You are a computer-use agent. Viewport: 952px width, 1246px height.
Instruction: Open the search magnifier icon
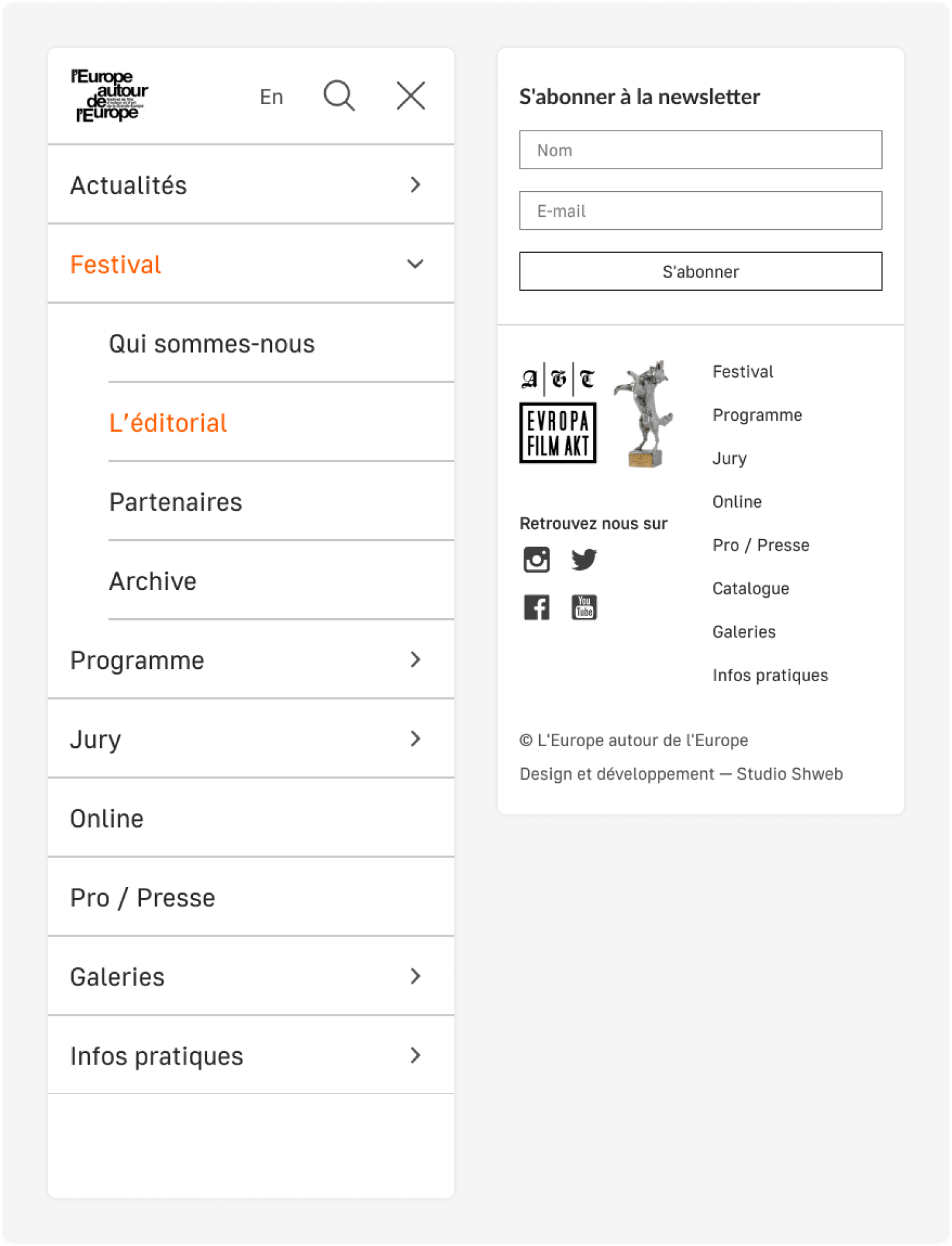339,96
